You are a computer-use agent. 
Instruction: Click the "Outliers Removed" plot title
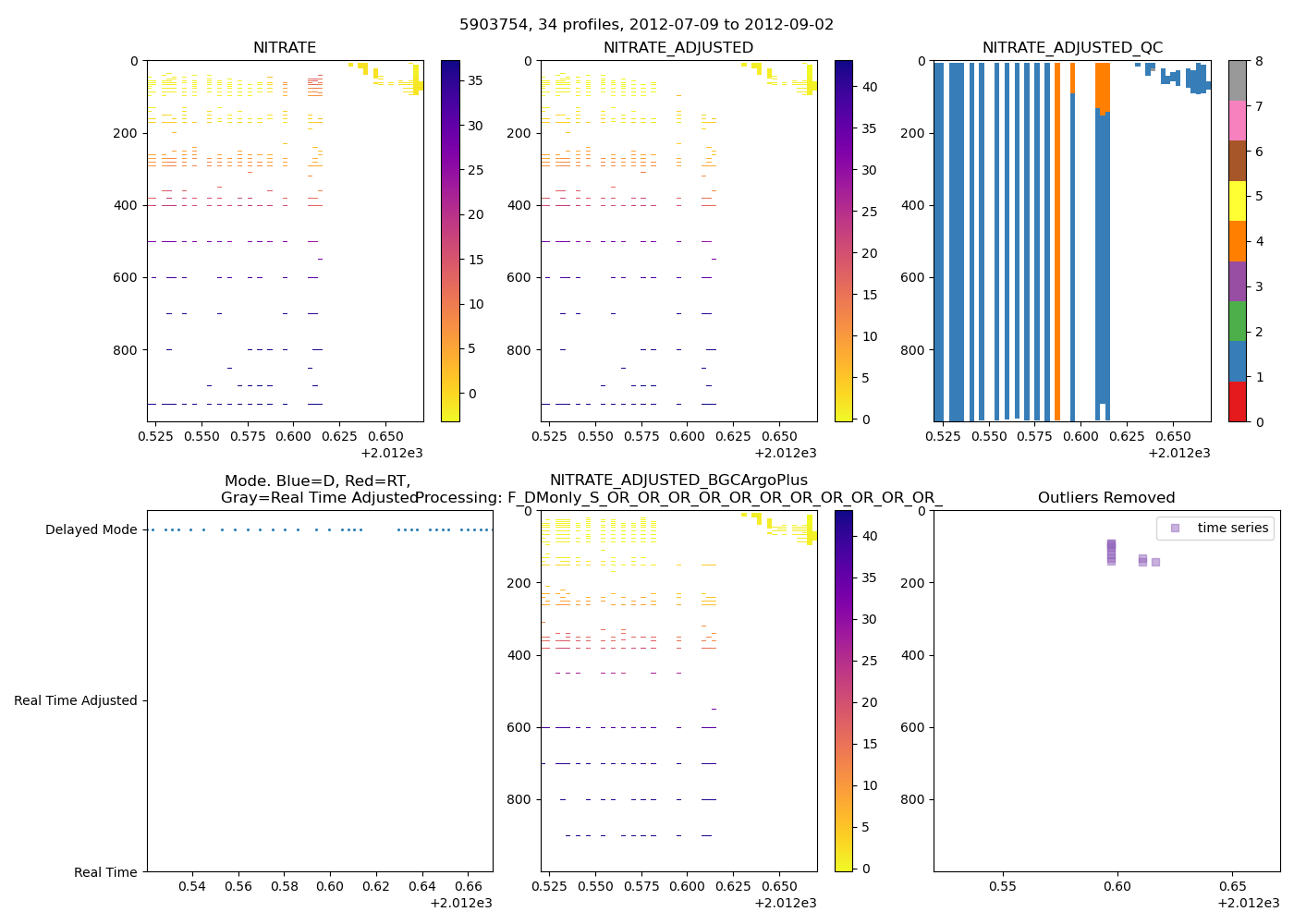click(x=1106, y=498)
